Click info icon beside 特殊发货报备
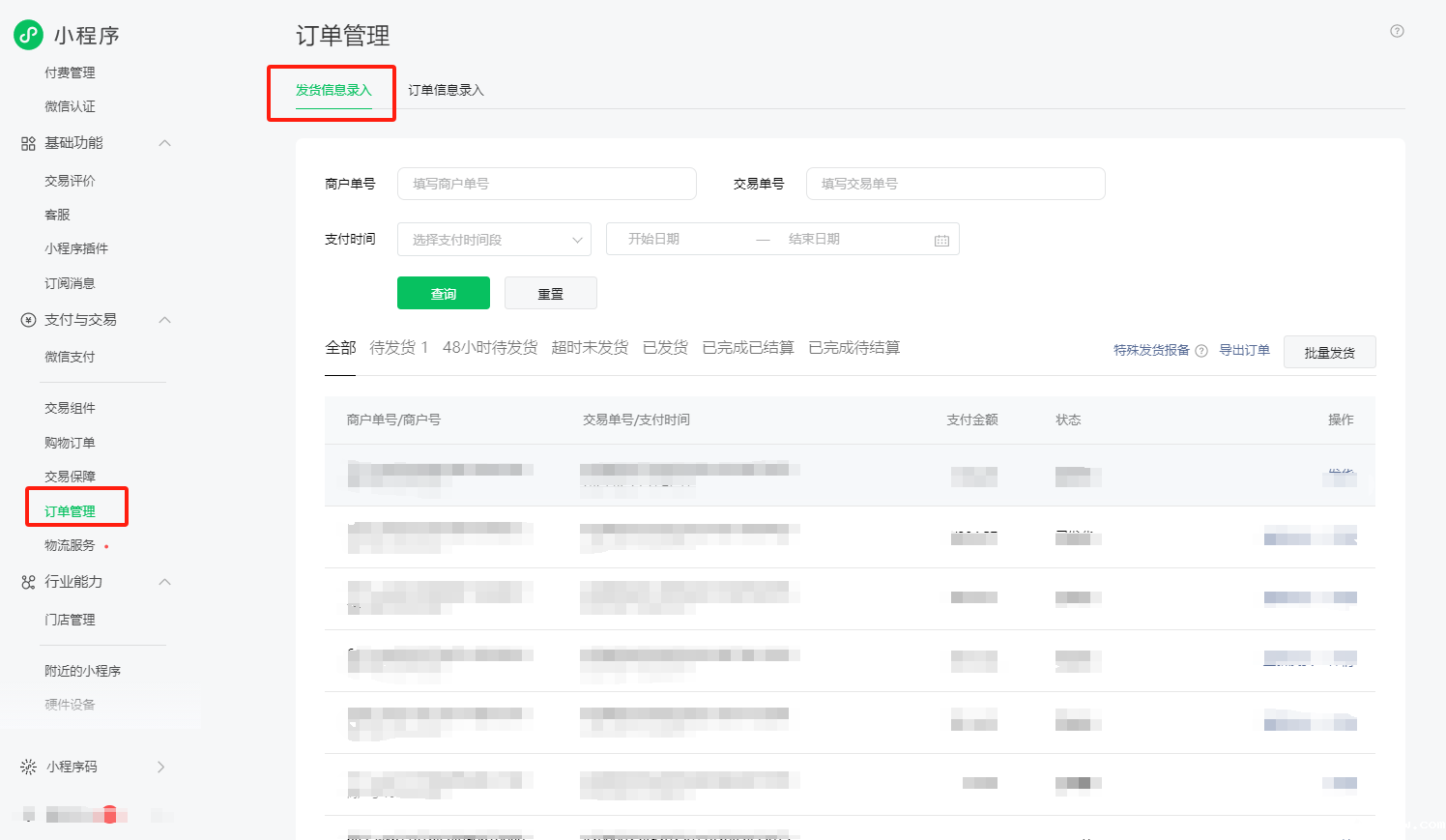Viewport: 1446px width, 840px height. [1201, 351]
